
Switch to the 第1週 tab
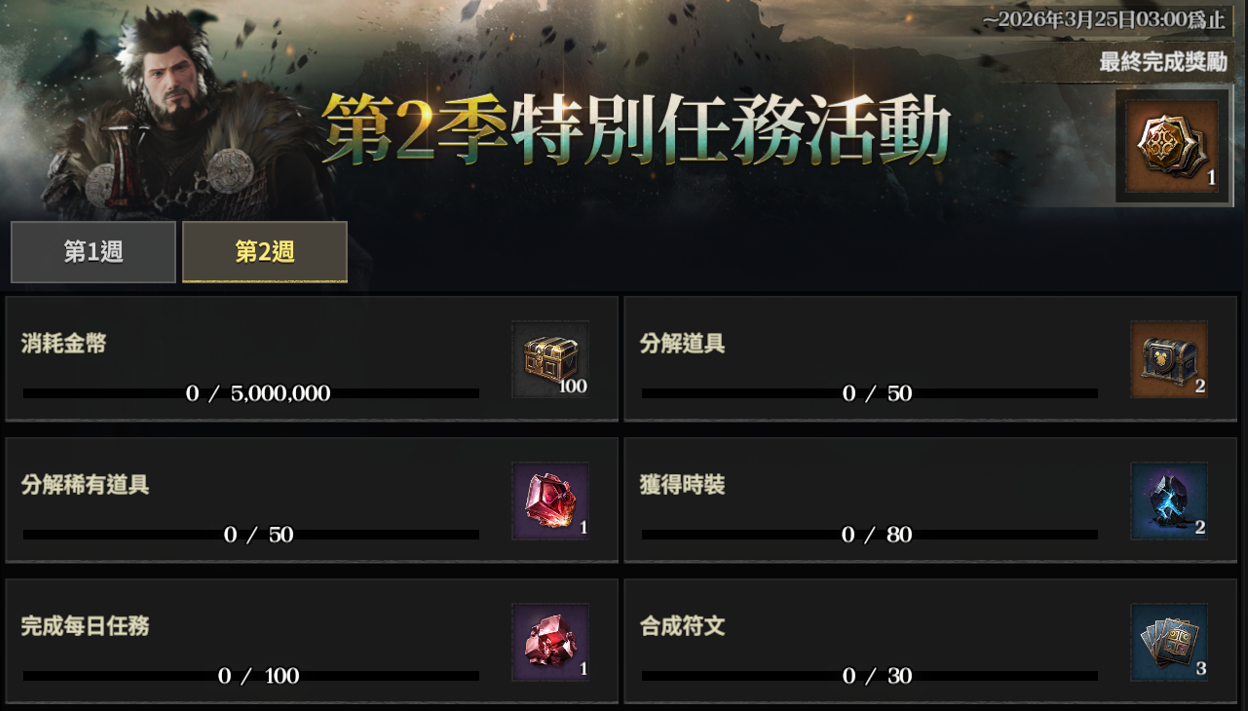pyautogui.click(x=93, y=252)
